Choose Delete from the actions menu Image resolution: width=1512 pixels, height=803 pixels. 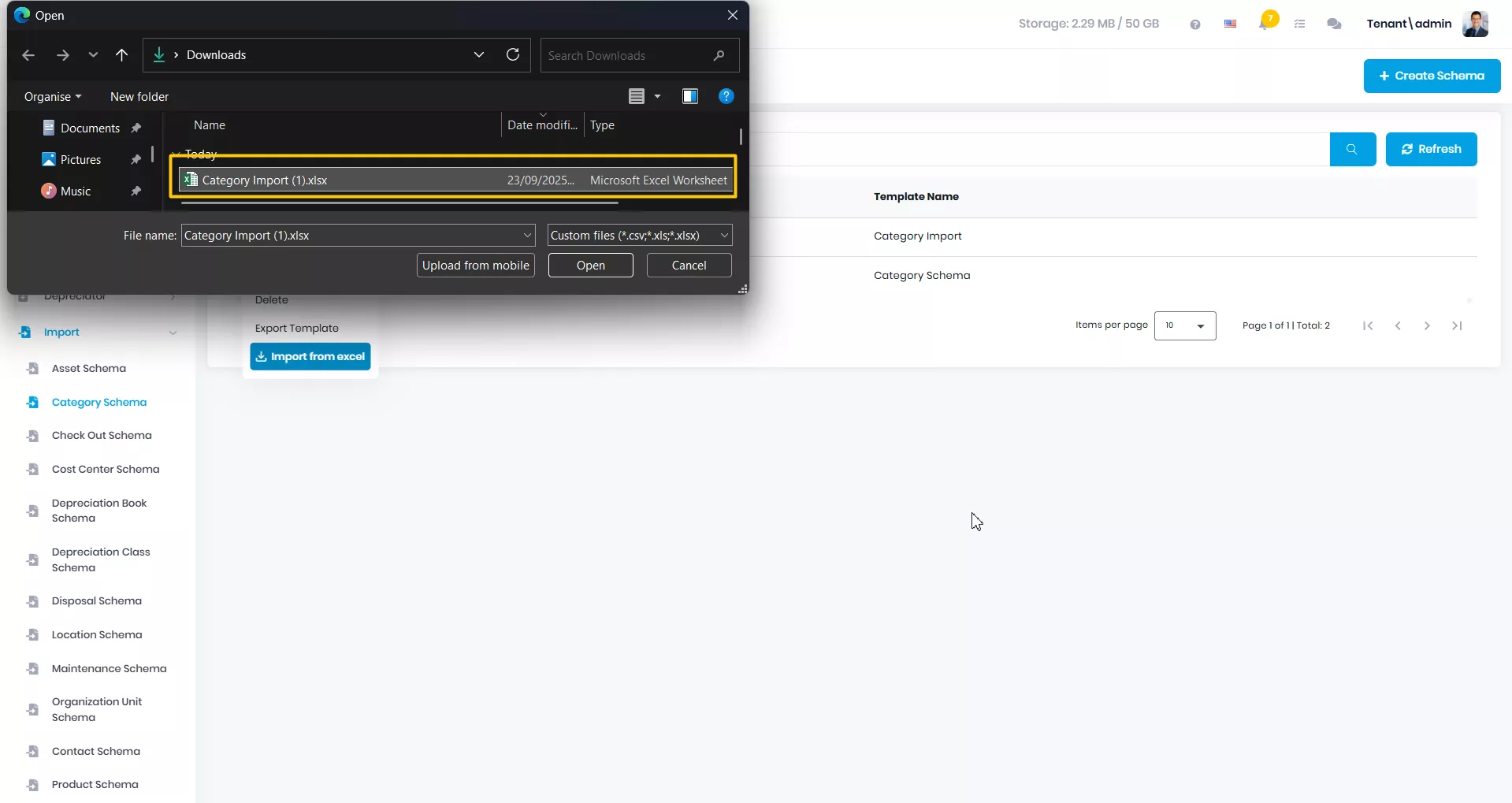[272, 300]
